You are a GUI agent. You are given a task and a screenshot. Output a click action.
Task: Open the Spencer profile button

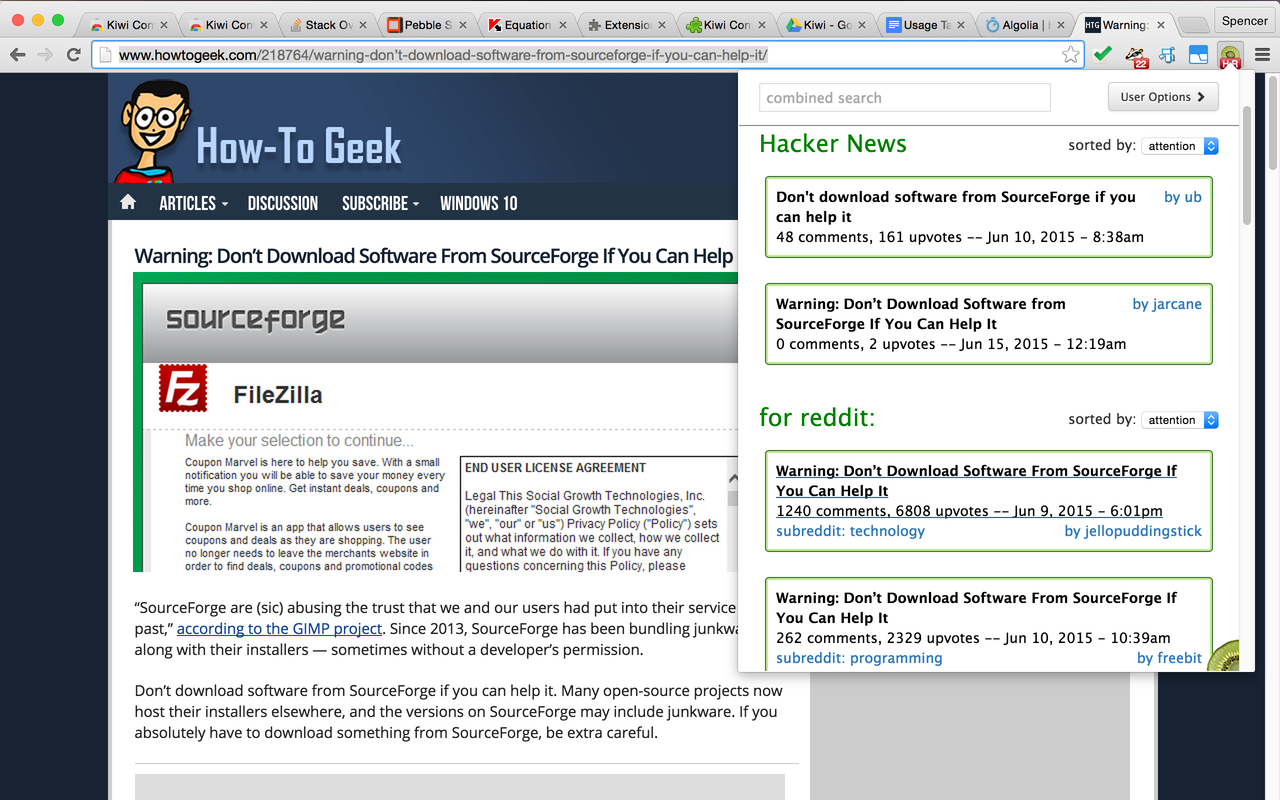[1244, 21]
